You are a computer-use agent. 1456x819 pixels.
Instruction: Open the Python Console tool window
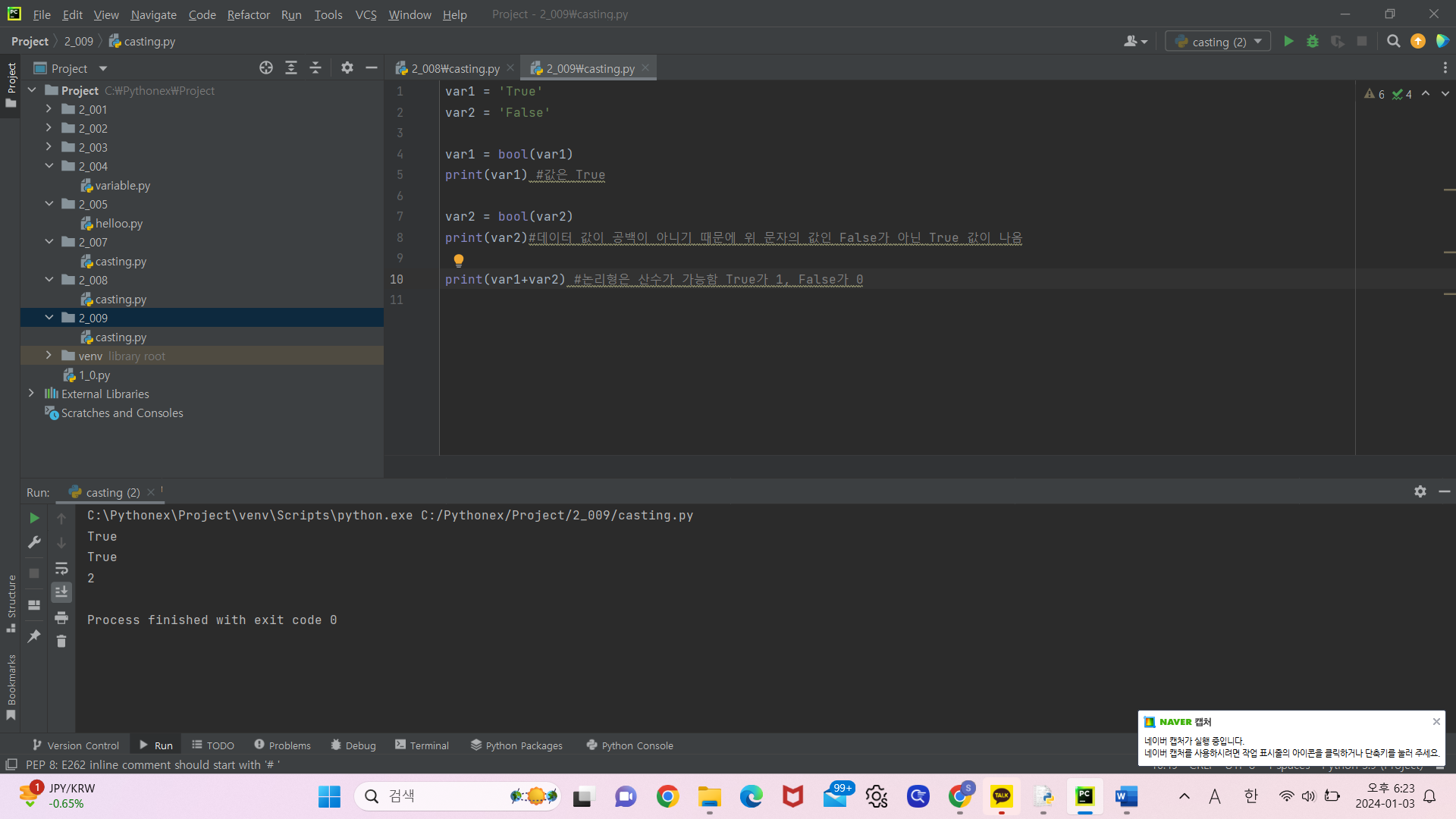coord(629,745)
